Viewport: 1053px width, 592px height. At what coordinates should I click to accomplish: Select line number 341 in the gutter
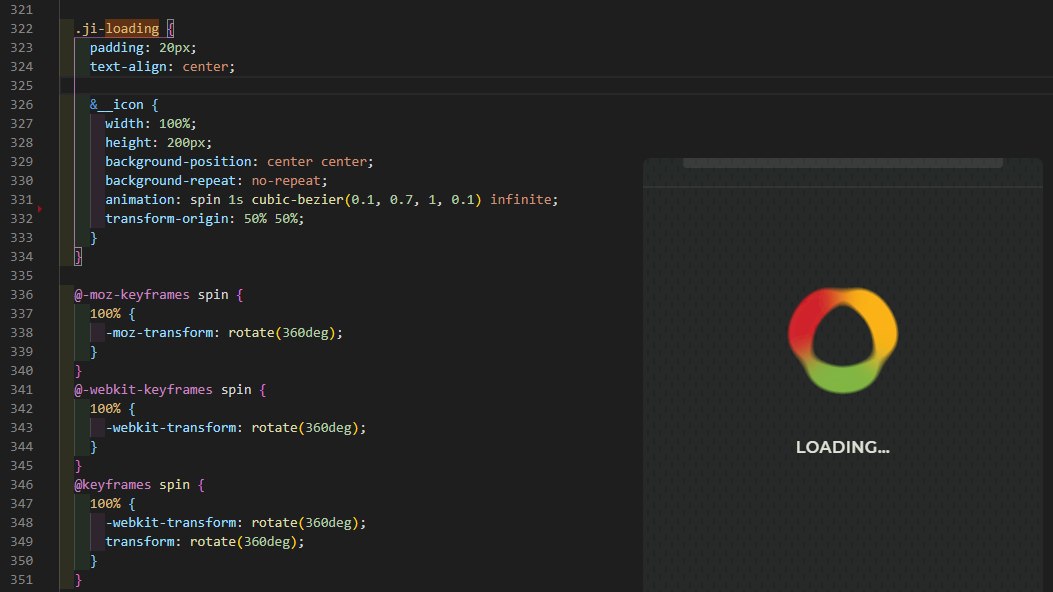[x=21, y=389]
